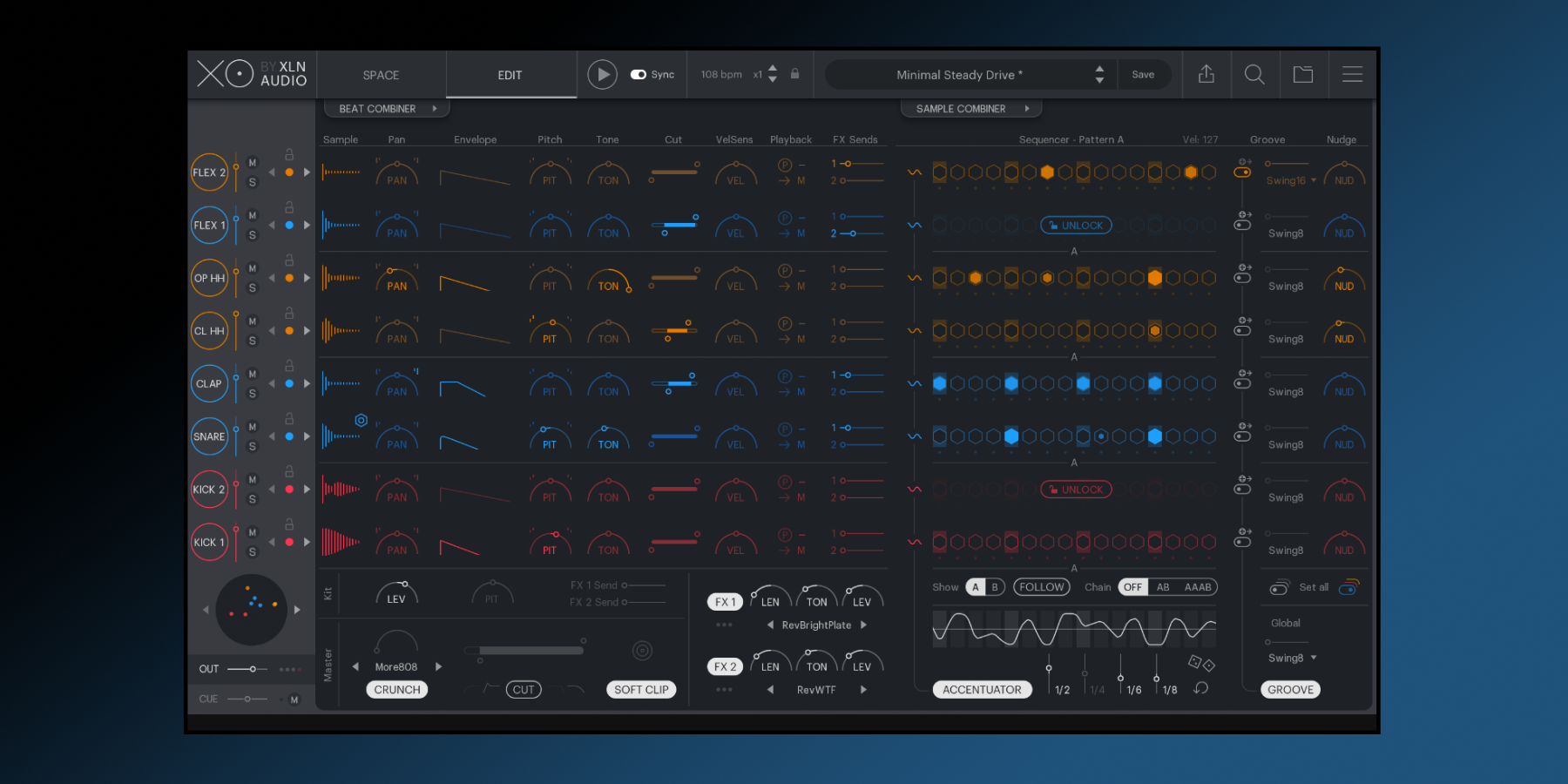This screenshot has height=784, width=1568.
Task: Open the Global Swing8 groove dropdown
Action: click(x=1292, y=659)
